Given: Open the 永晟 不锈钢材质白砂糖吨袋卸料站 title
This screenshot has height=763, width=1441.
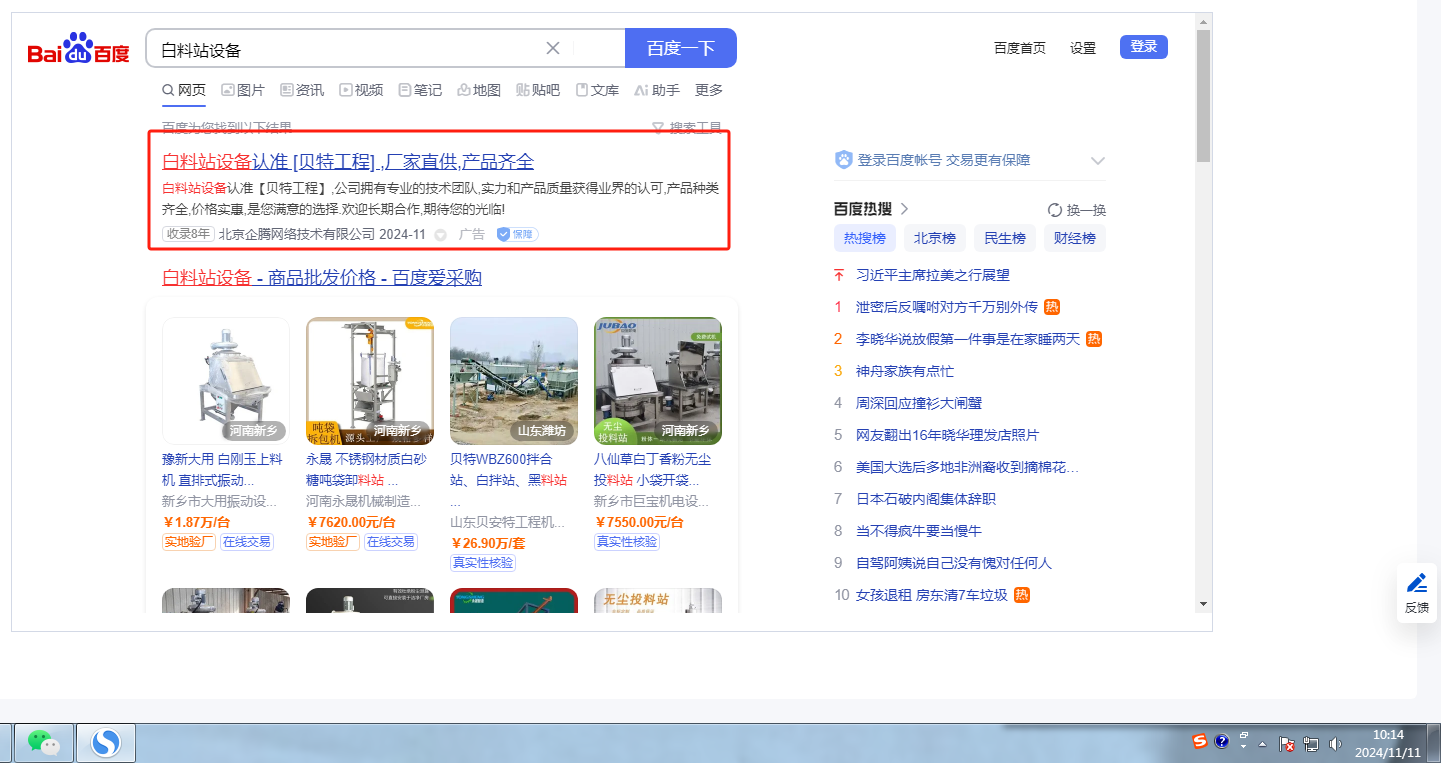Looking at the screenshot, I should click(x=367, y=470).
